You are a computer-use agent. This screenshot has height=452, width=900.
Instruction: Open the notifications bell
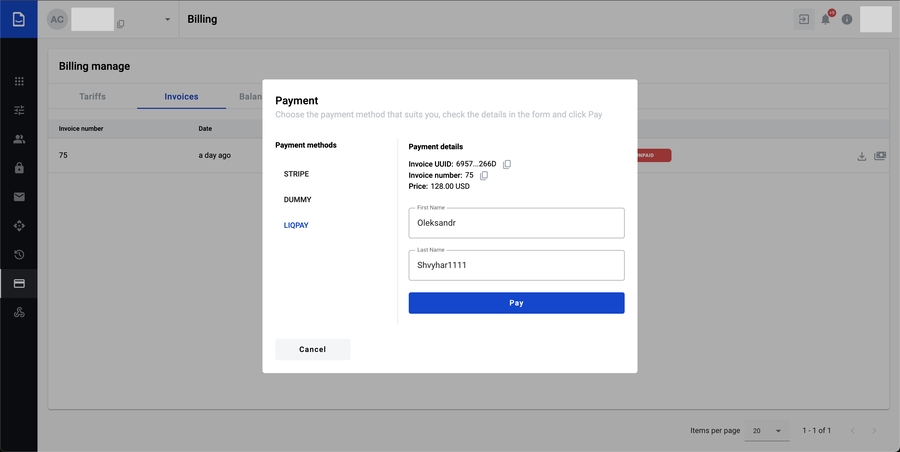point(825,19)
